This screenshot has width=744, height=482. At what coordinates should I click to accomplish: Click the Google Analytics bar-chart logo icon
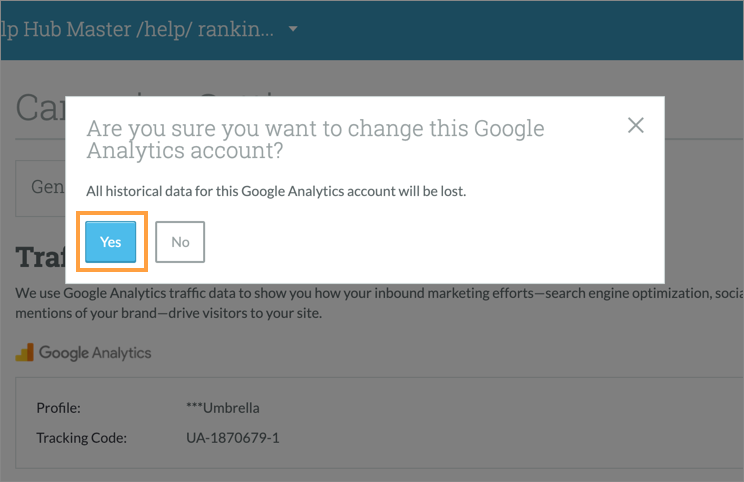25,352
